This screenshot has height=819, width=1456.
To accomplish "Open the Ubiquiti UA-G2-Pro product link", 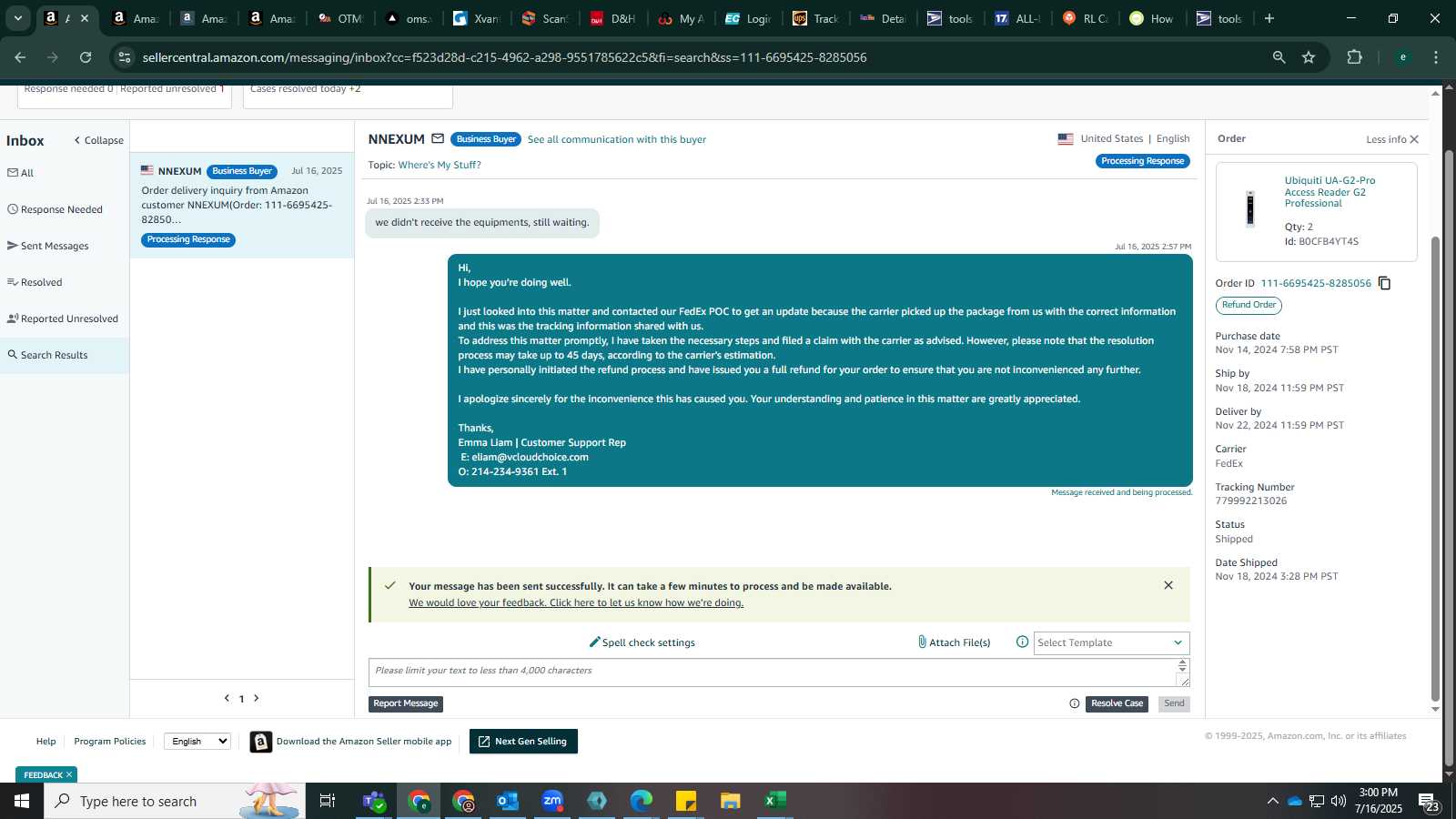I will point(1330,192).
